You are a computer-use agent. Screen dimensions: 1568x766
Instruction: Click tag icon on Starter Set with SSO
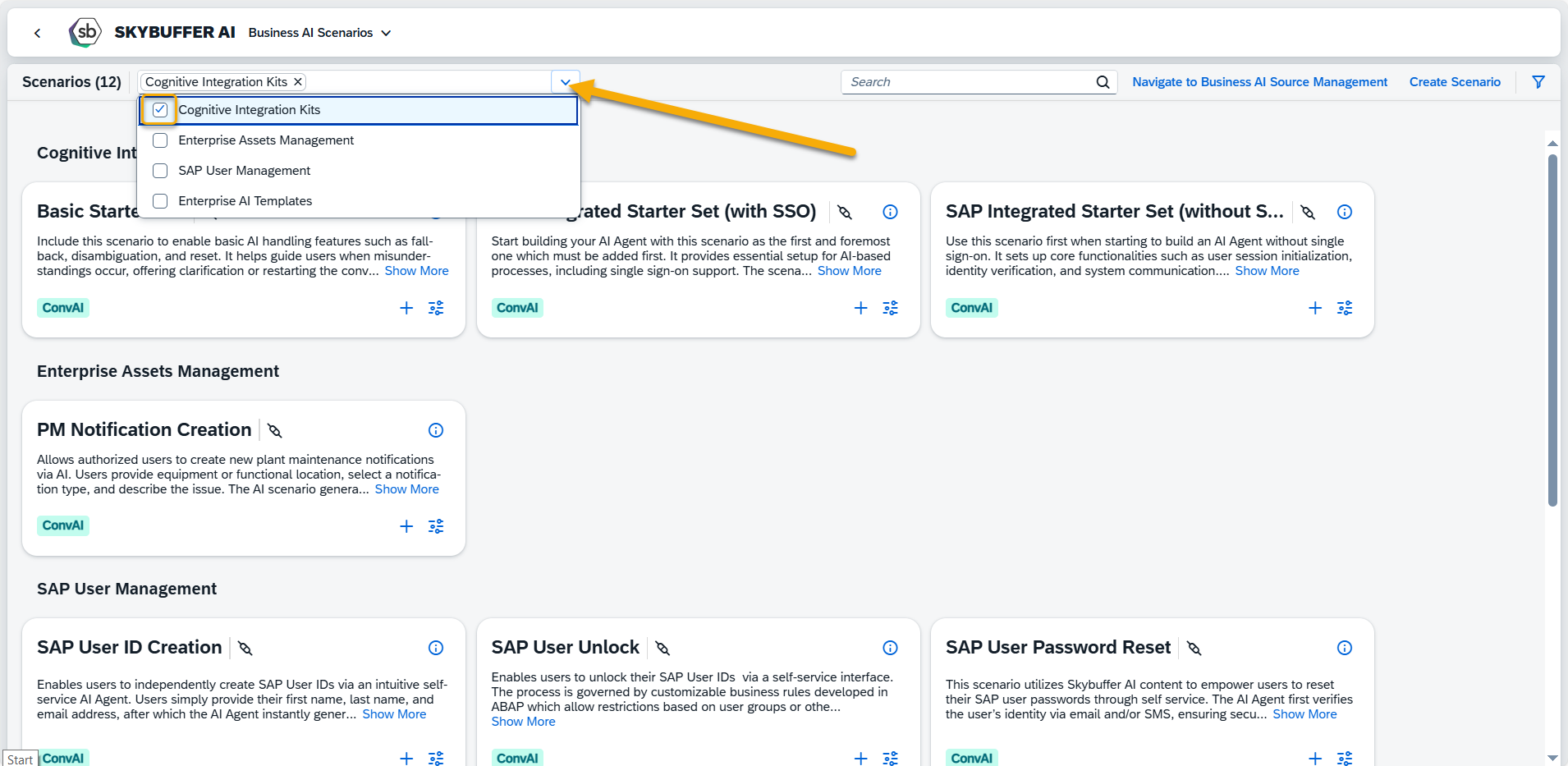coord(845,213)
